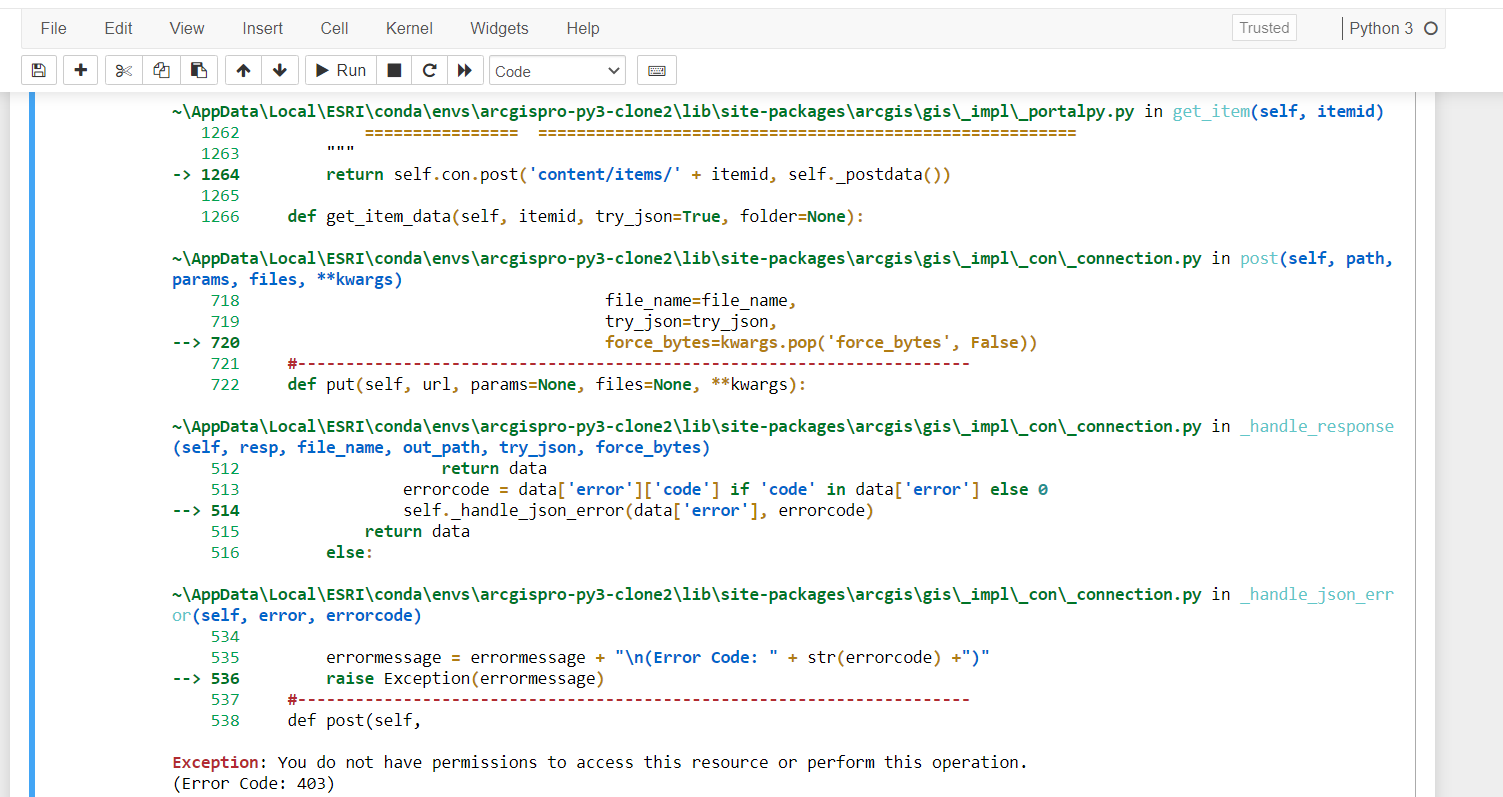
Task: Interrupt the kernel with stop icon
Action: point(394,71)
